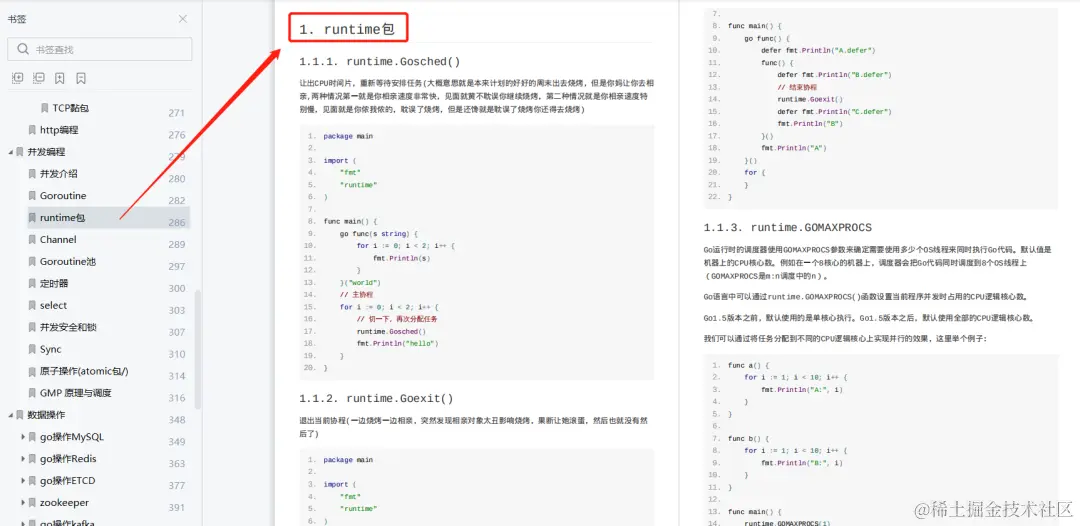Click the bookmark icon beside http编程
Viewport: 1080px width, 526px height.
coord(32,130)
